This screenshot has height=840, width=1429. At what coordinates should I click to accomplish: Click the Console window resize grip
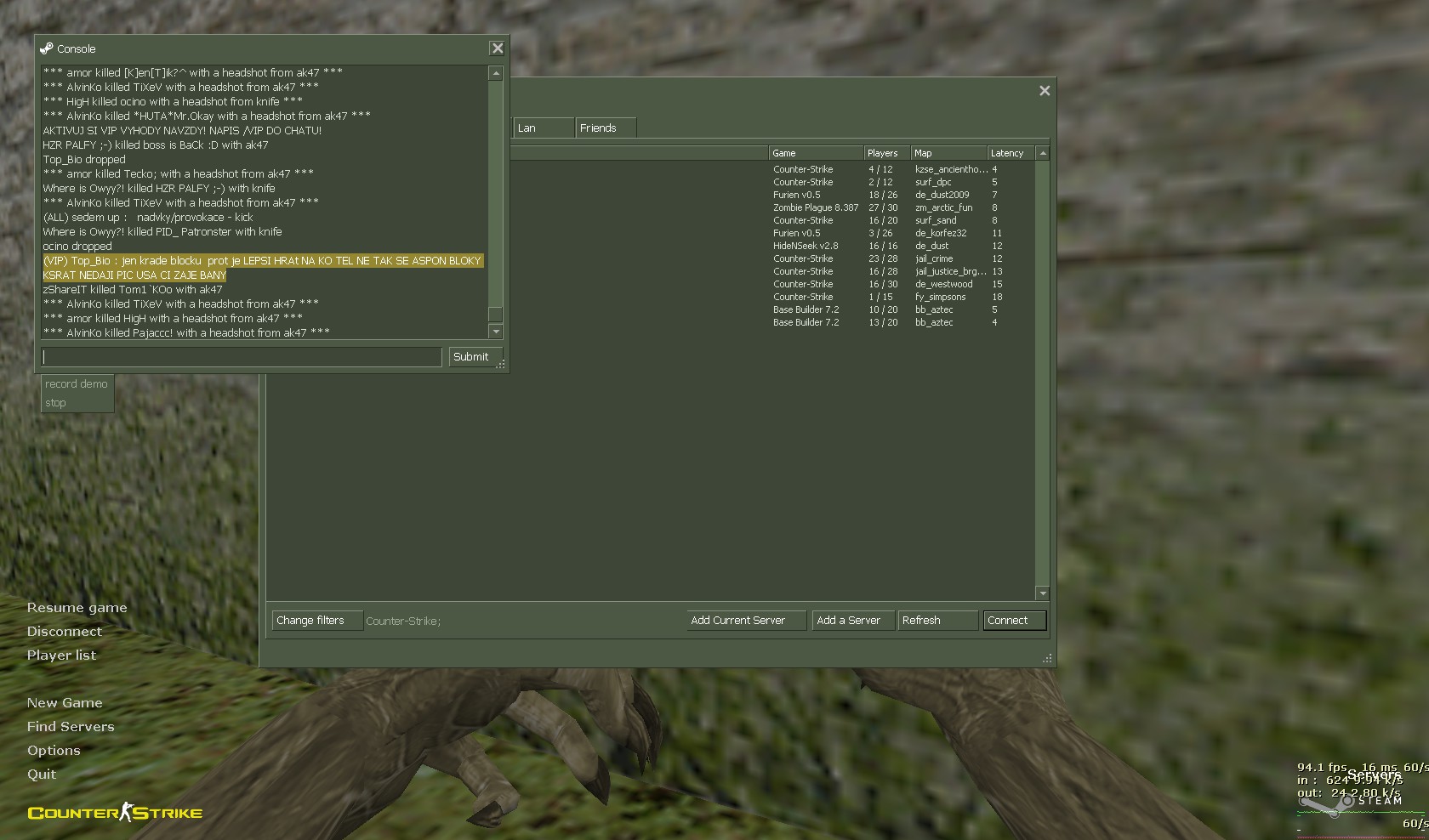click(501, 365)
